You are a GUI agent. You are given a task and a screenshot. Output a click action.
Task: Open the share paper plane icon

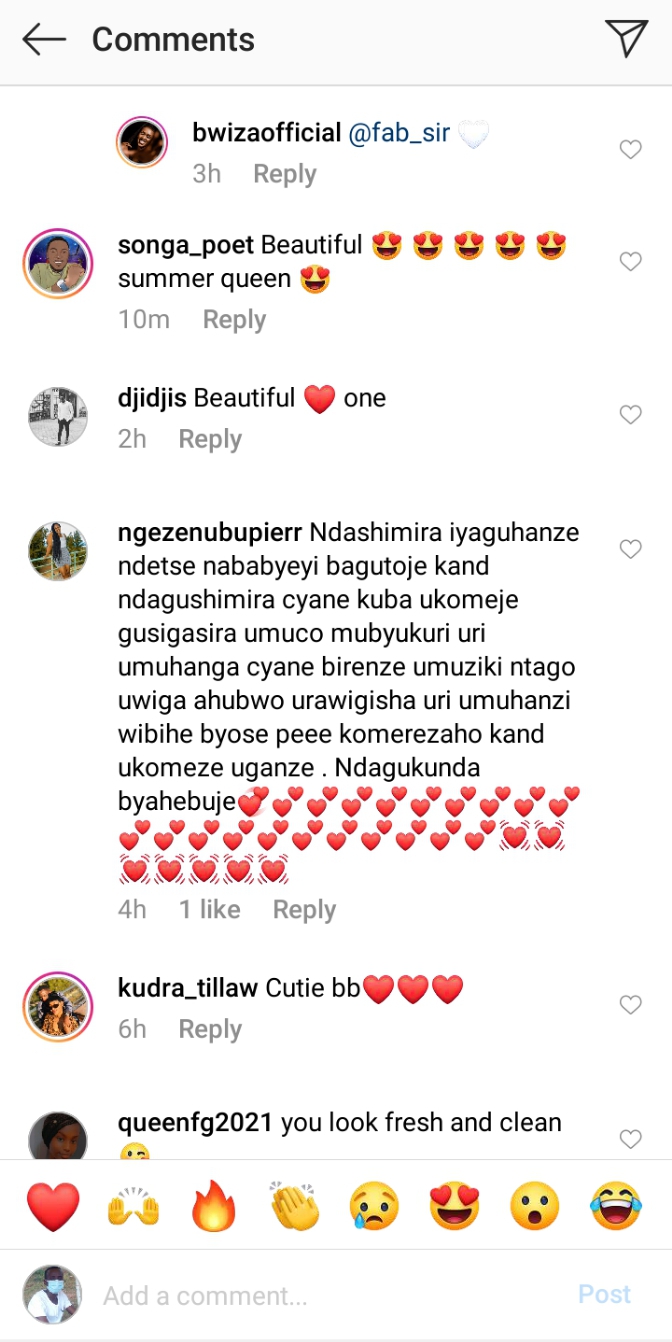pos(627,39)
